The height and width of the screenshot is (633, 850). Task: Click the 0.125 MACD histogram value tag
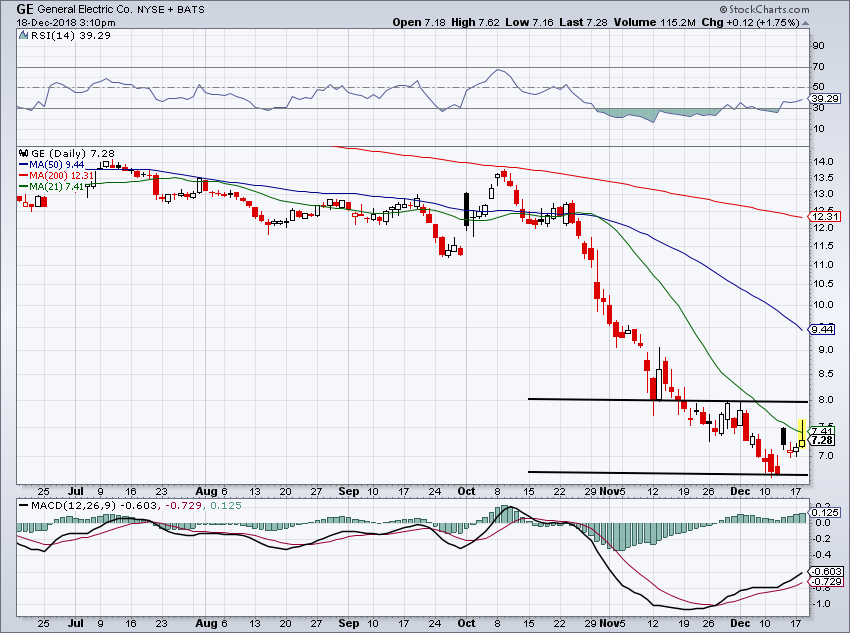[x=826, y=513]
